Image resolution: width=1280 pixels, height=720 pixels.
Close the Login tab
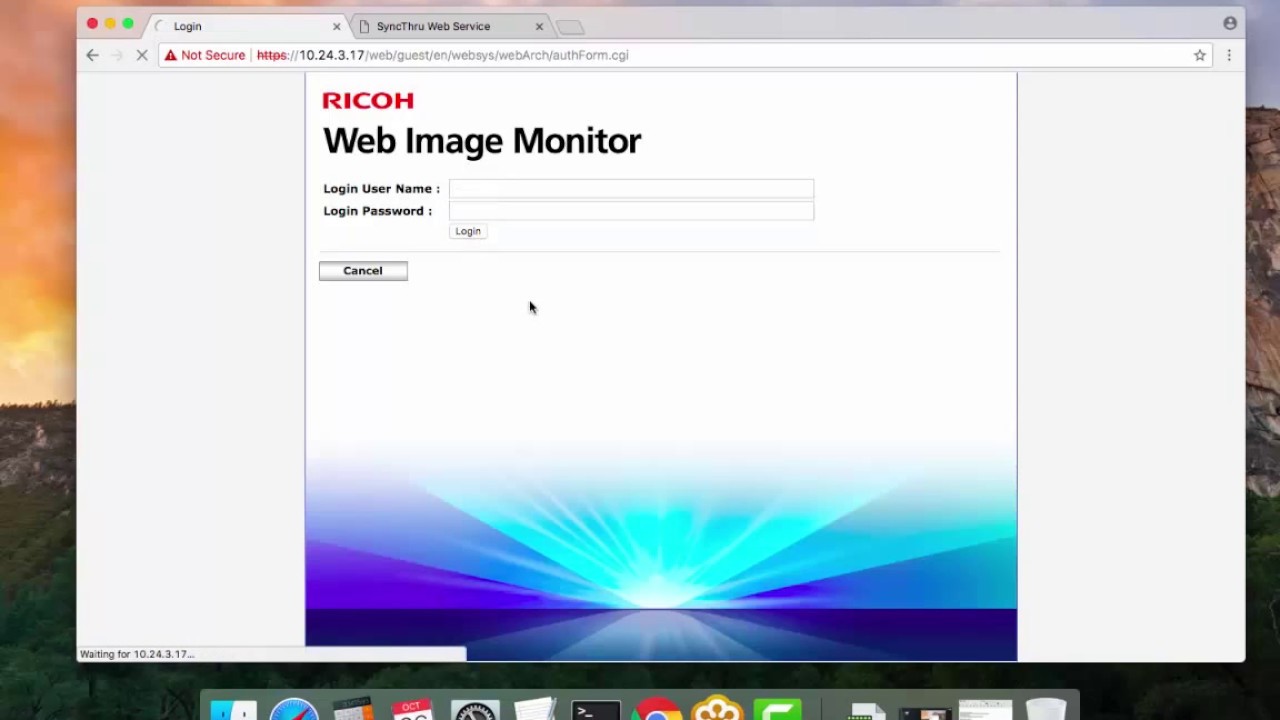[336, 27]
